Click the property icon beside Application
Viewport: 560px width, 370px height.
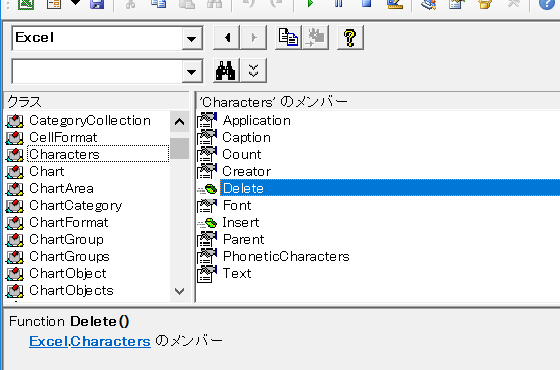(207, 120)
